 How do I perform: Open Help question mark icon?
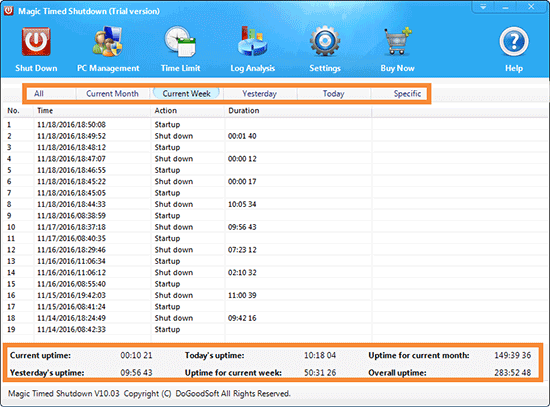tap(514, 42)
